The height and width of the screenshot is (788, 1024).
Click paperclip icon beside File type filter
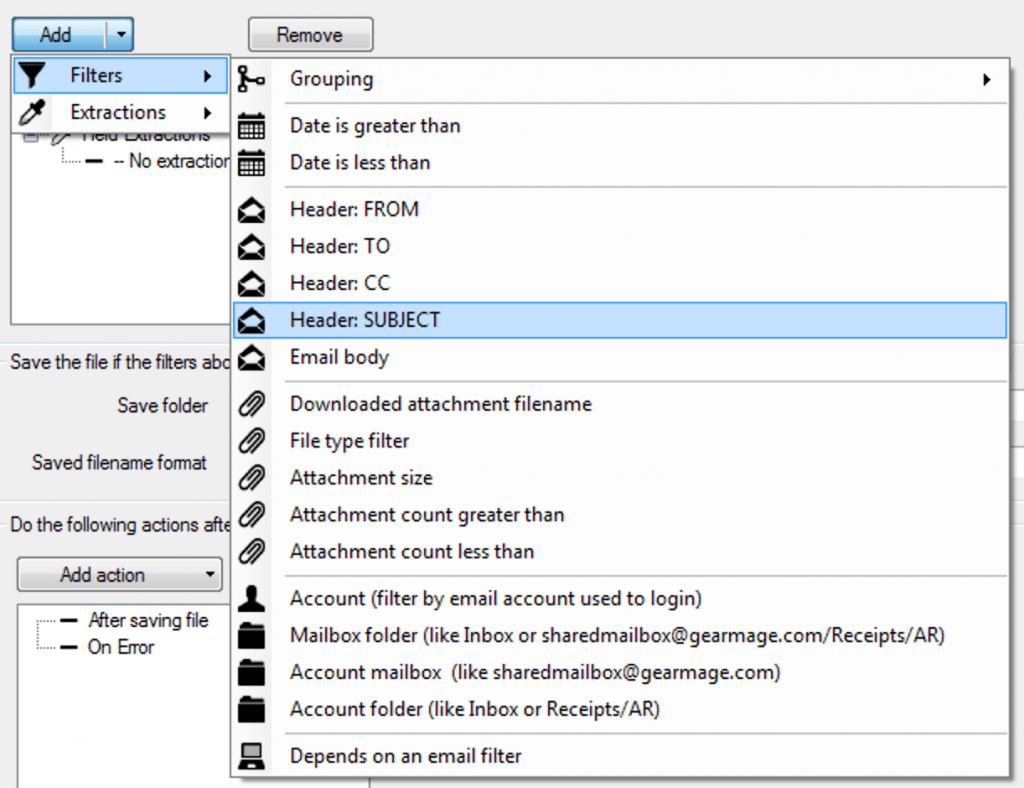point(252,441)
